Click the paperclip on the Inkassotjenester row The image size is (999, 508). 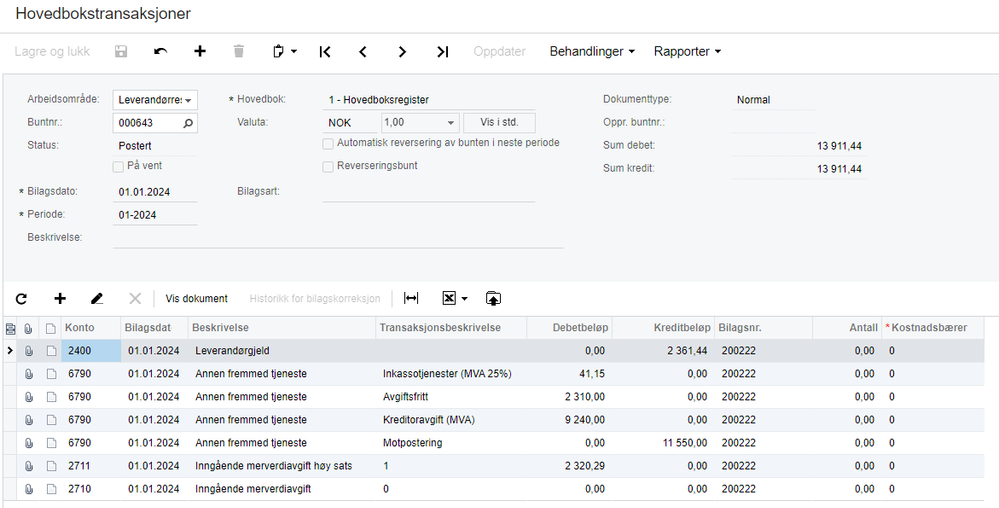[x=28, y=374]
